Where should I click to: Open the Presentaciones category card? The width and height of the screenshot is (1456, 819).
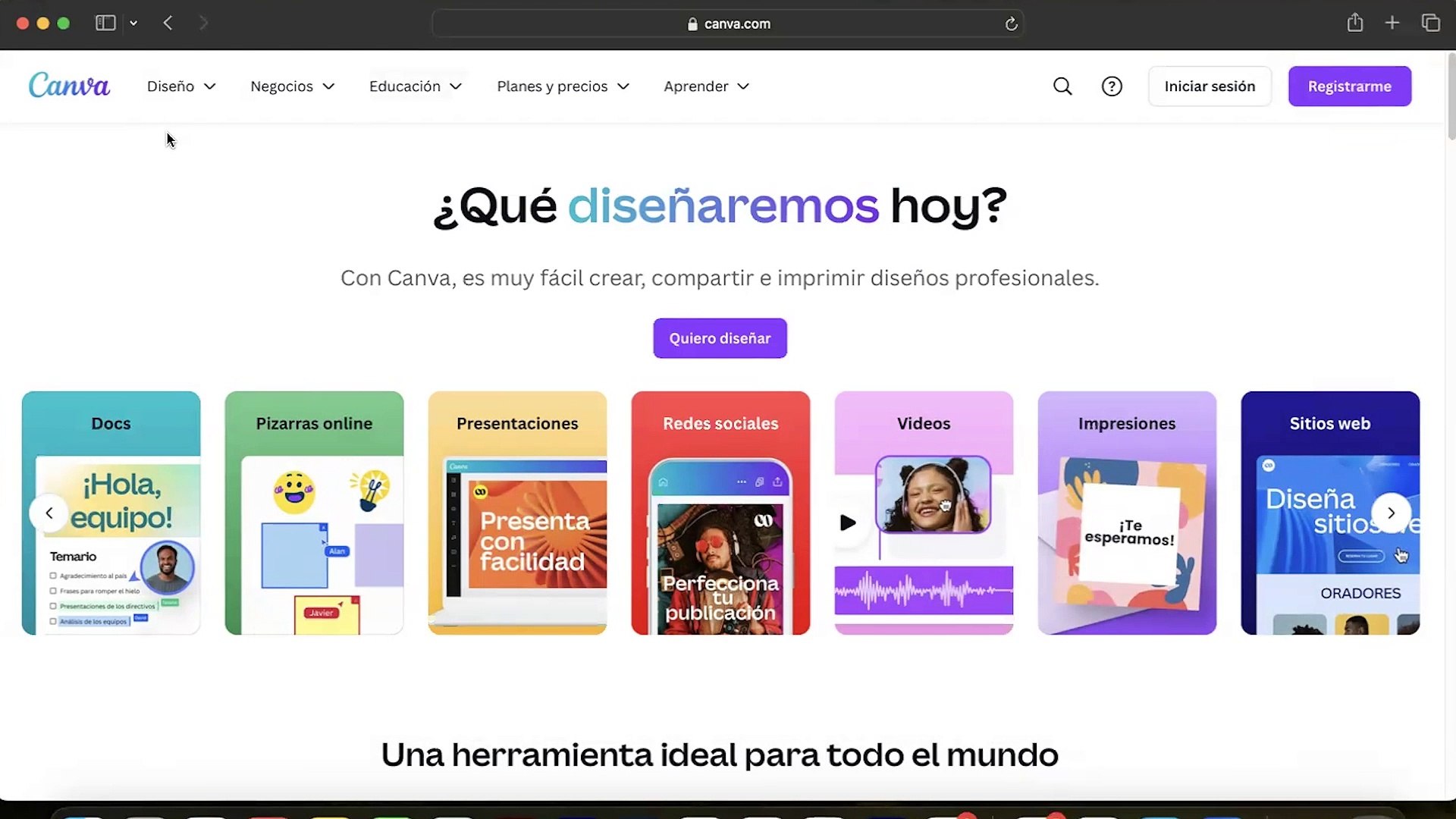516,513
